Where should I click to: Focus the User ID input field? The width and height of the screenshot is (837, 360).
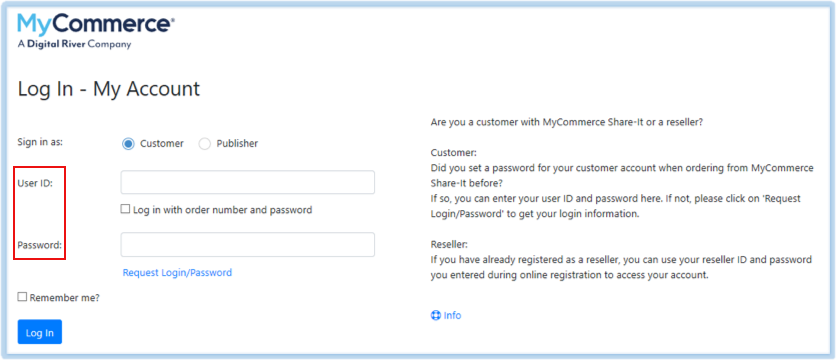248,182
